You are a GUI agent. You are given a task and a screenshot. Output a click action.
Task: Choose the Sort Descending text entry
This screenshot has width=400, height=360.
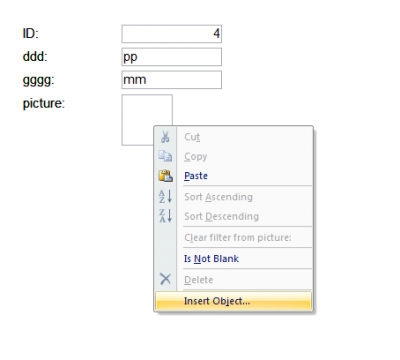[221, 216]
